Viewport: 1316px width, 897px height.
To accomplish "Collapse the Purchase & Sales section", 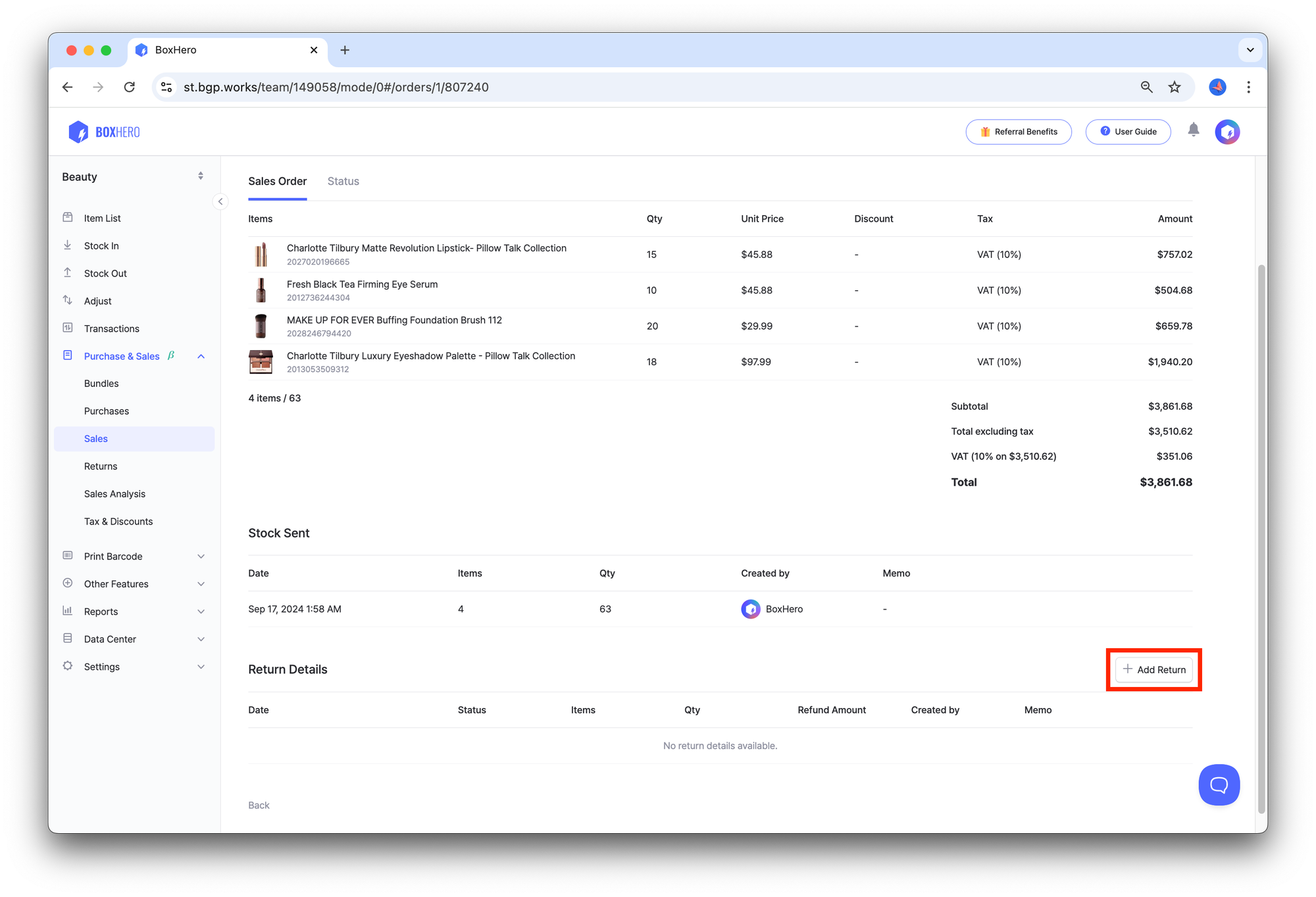I will (201, 356).
